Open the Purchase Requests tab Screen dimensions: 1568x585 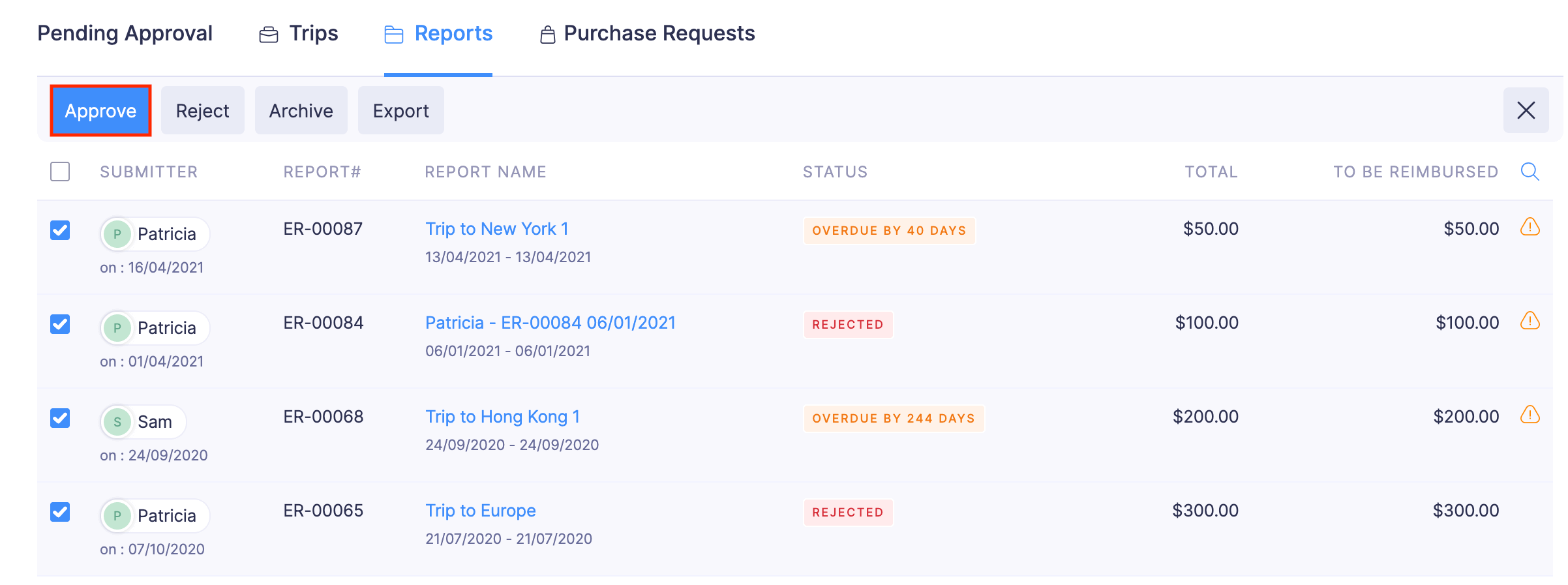(647, 33)
